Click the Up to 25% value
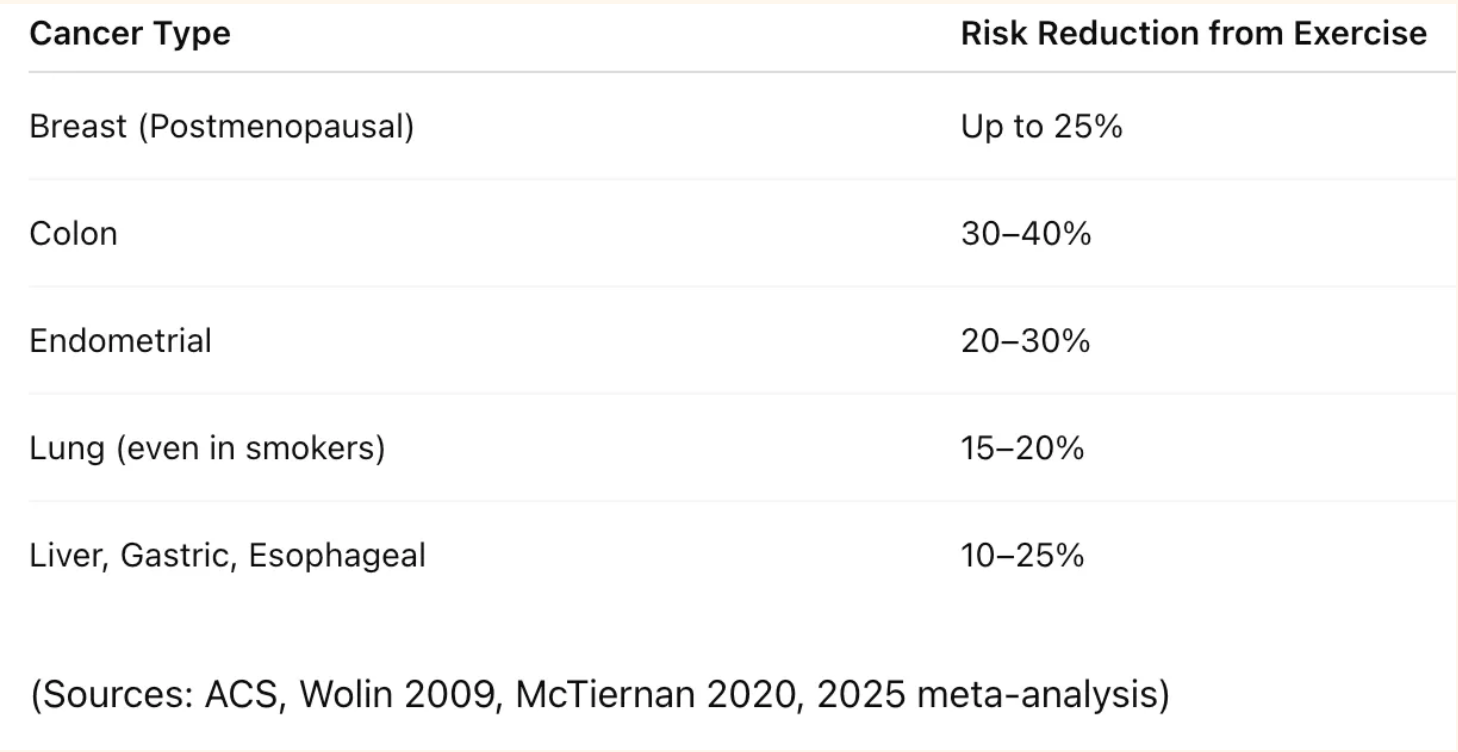1458x752 pixels. [x=1041, y=127]
